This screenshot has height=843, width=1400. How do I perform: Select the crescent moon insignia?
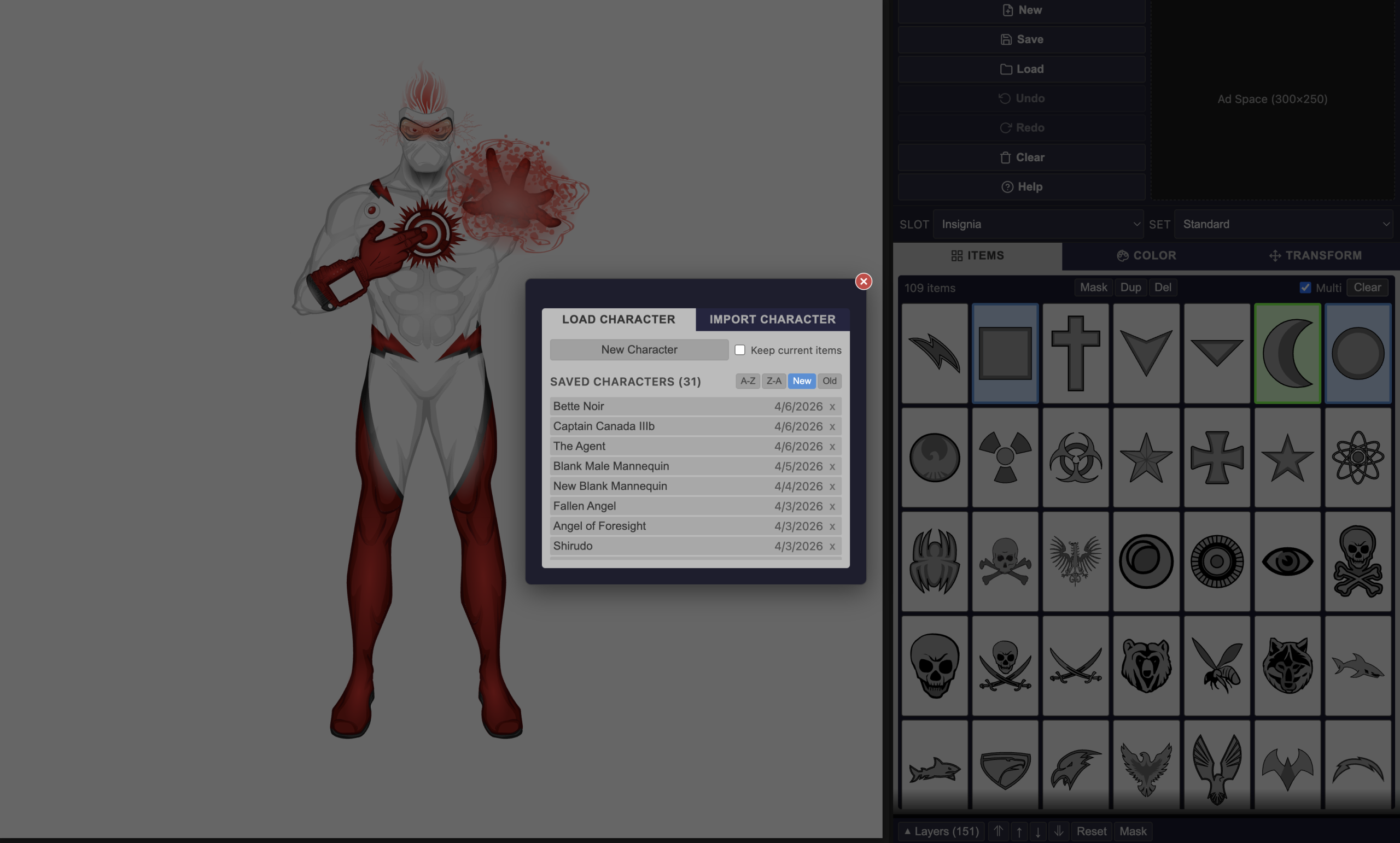(1287, 352)
